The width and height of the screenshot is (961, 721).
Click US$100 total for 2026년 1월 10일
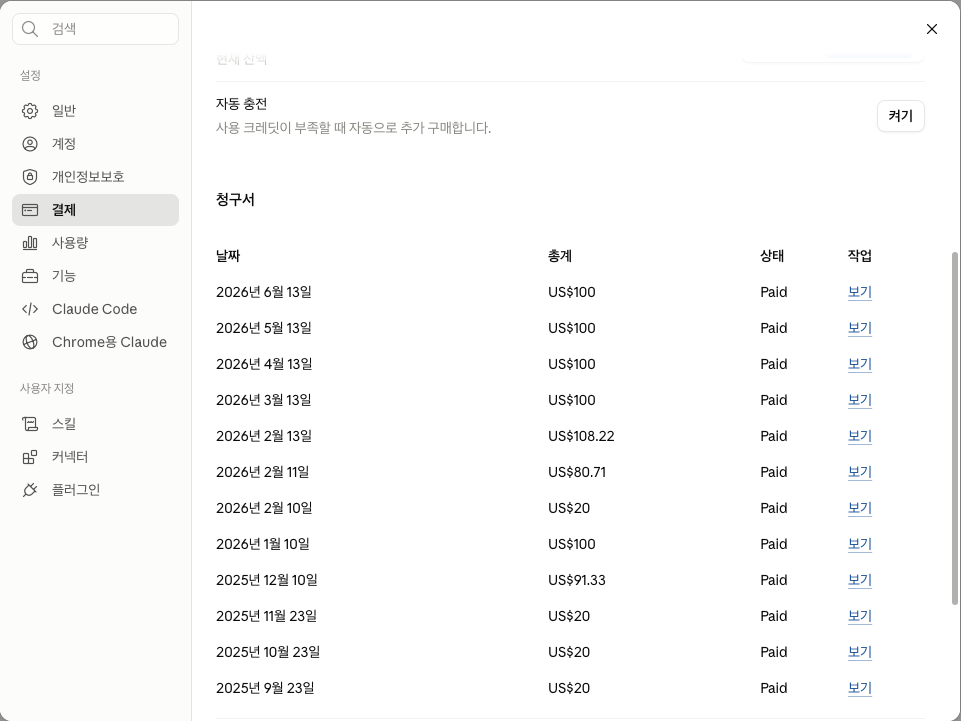click(x=572, y=544)
